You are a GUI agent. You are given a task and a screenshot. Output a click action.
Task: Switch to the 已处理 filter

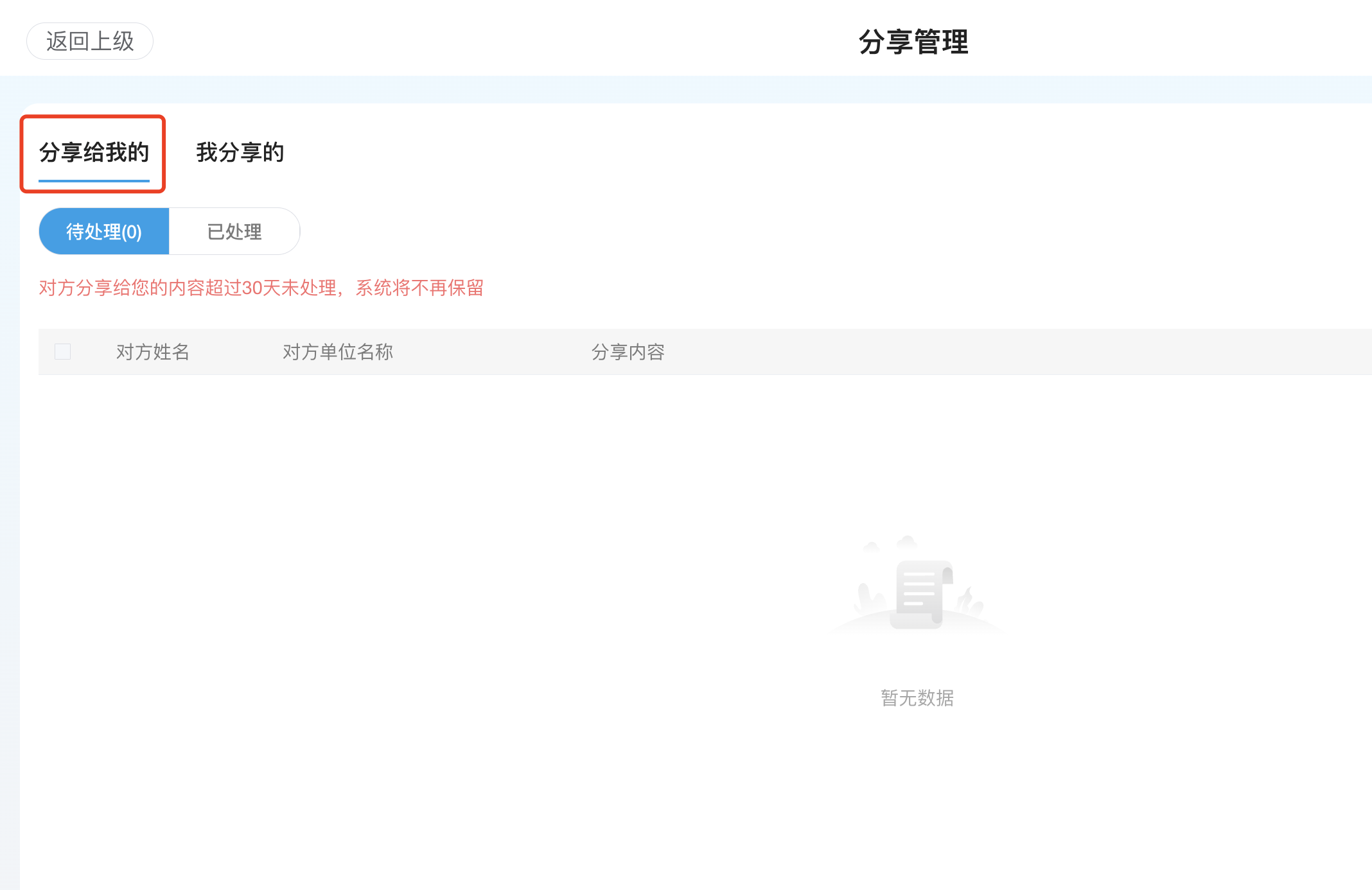(x=234, y=231)
